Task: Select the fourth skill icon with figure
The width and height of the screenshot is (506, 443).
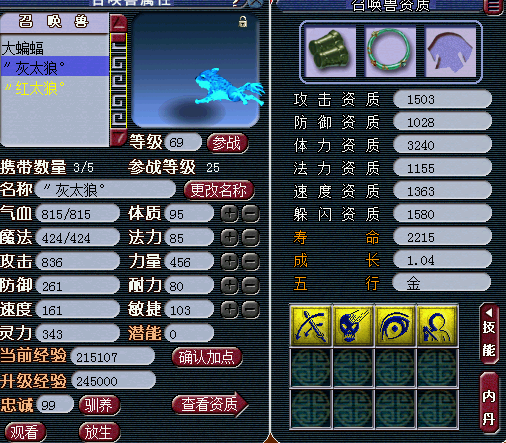Action: tap(437, 326)
